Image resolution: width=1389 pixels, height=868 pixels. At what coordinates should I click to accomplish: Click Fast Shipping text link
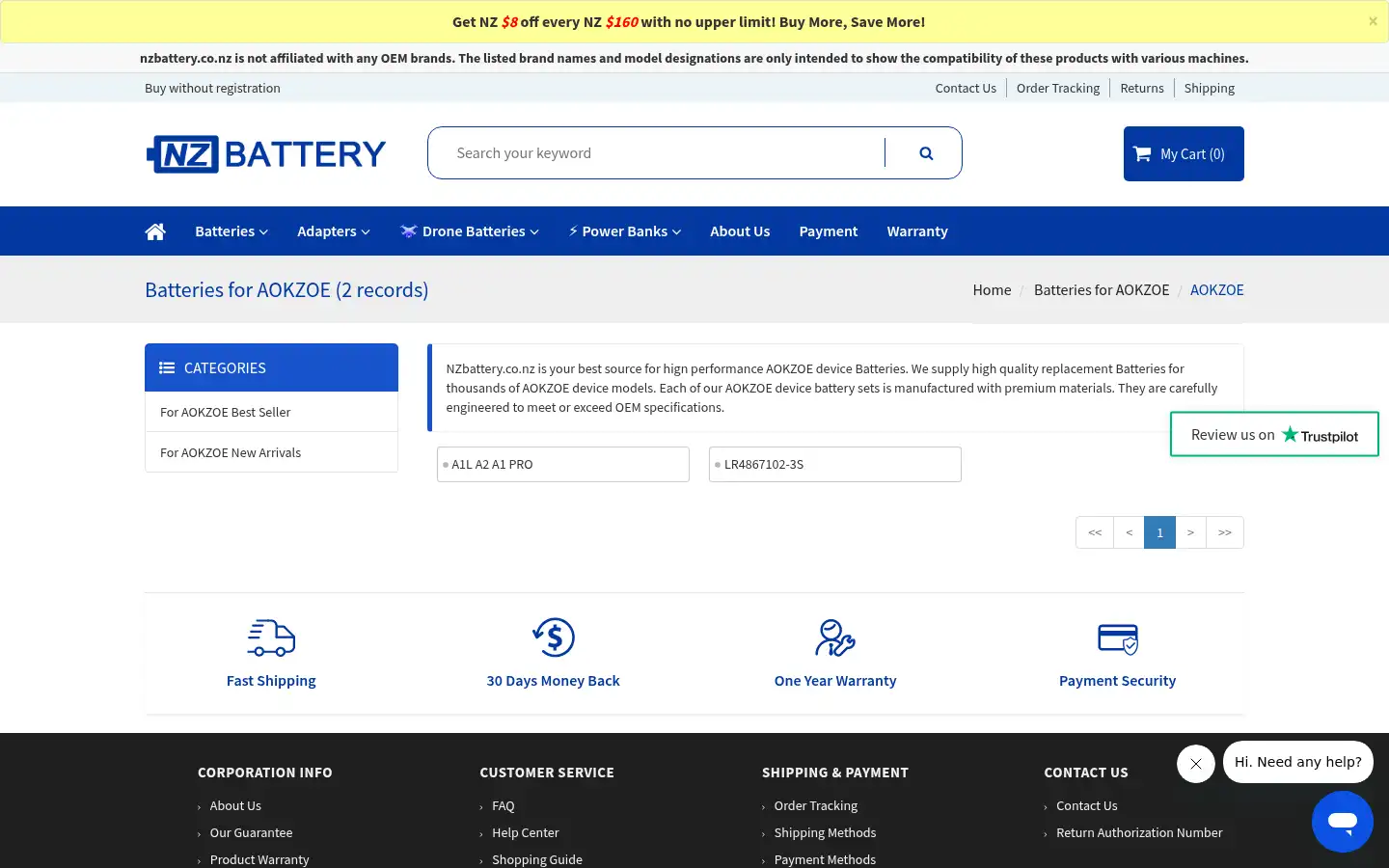point(271,681)
